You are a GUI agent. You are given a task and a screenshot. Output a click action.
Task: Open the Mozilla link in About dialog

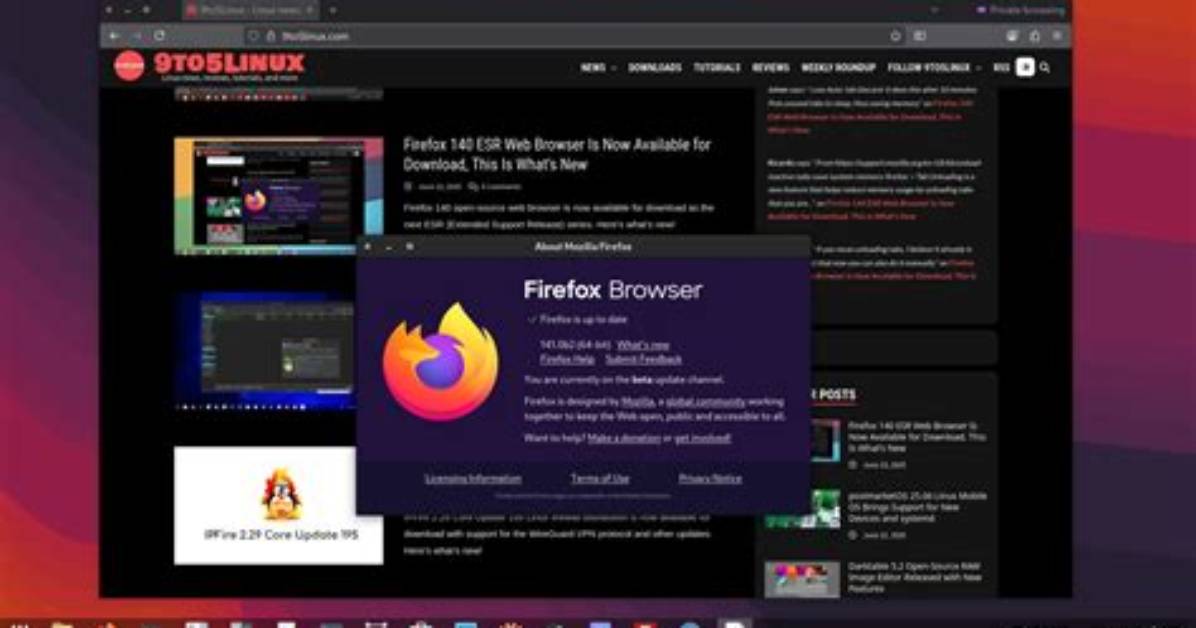(638, 401)
